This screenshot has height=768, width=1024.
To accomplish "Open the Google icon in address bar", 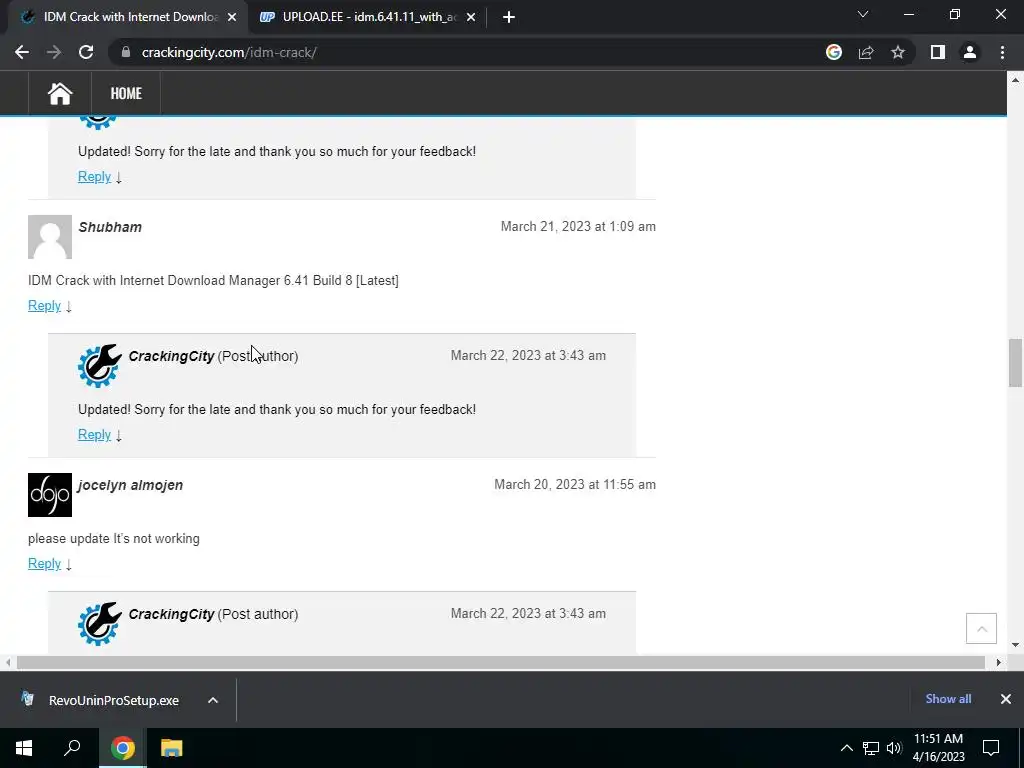I will [834, 52].
